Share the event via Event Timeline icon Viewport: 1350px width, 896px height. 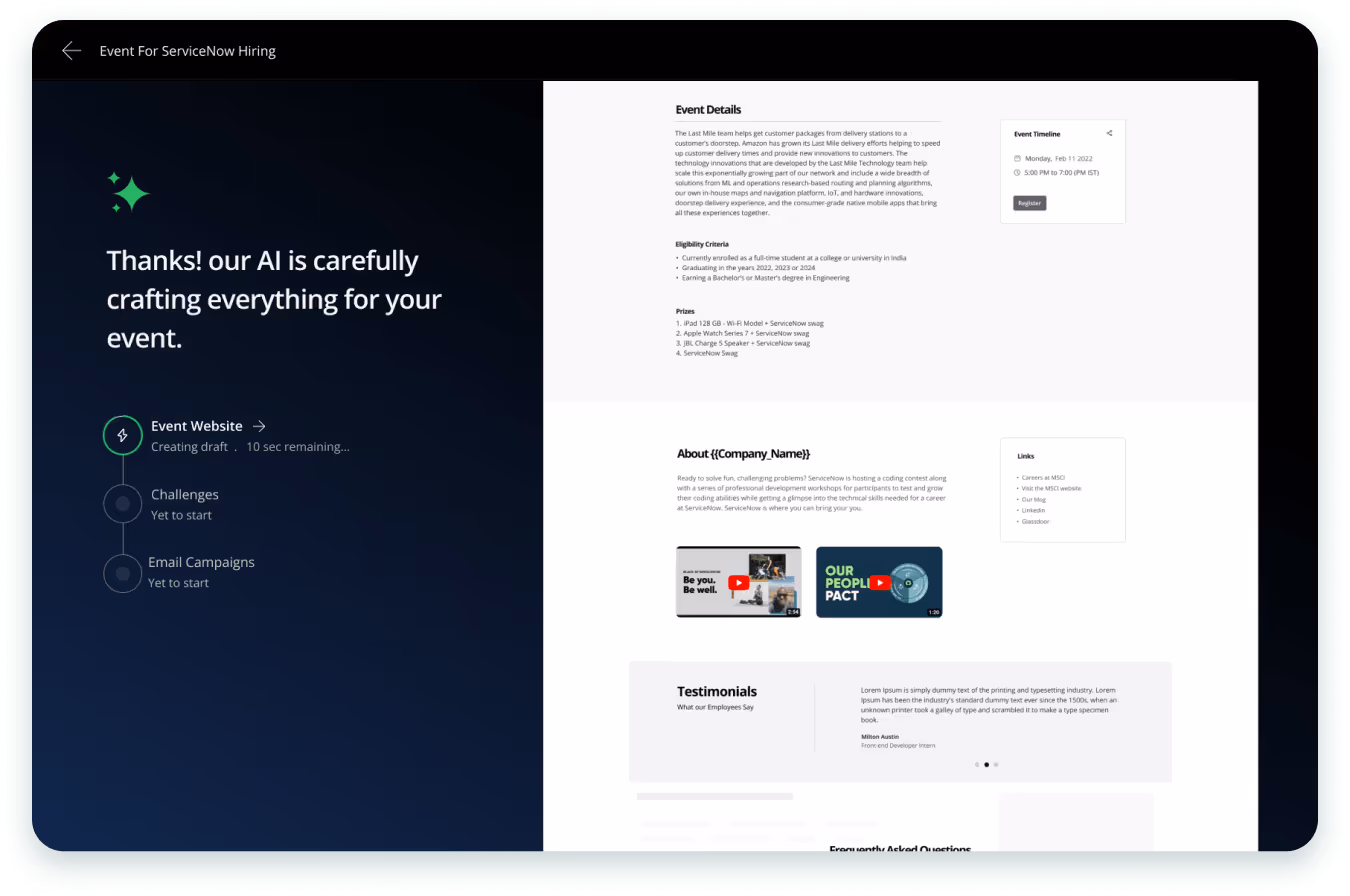click(x=1109, y=133)
